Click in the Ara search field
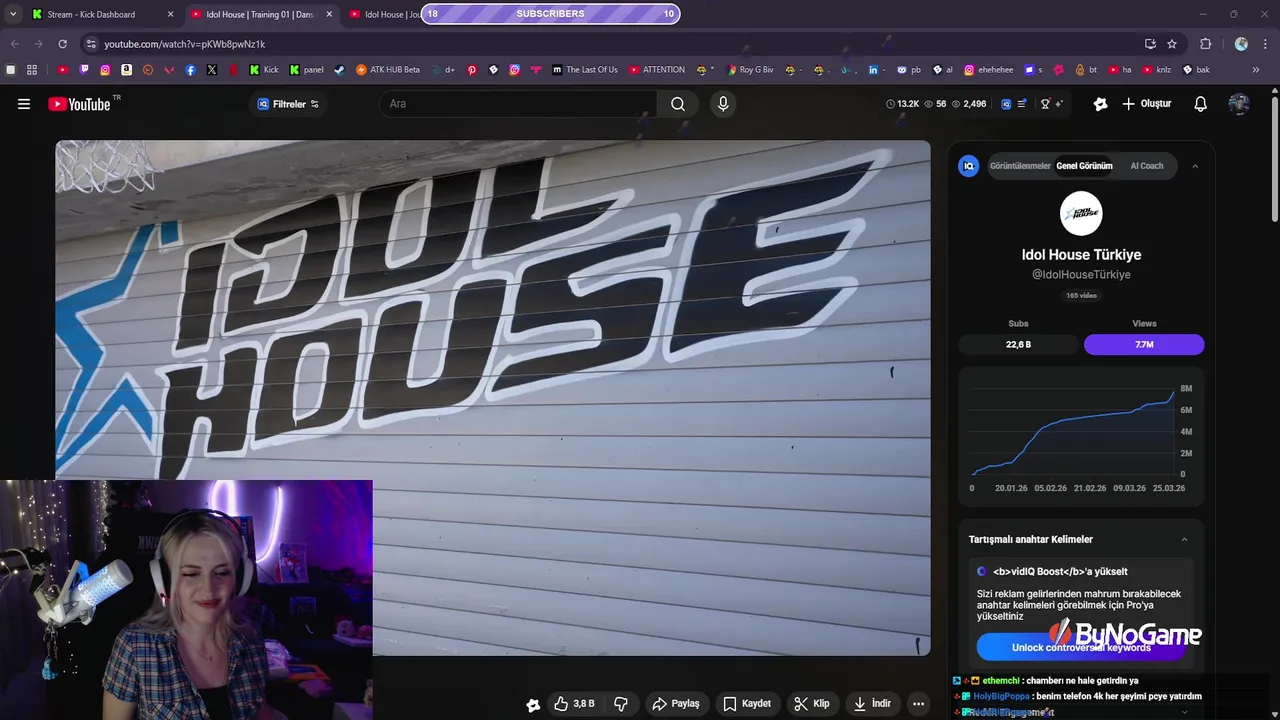The width and height of the screenshot is (1280, 720). click(x=518, y=104)
